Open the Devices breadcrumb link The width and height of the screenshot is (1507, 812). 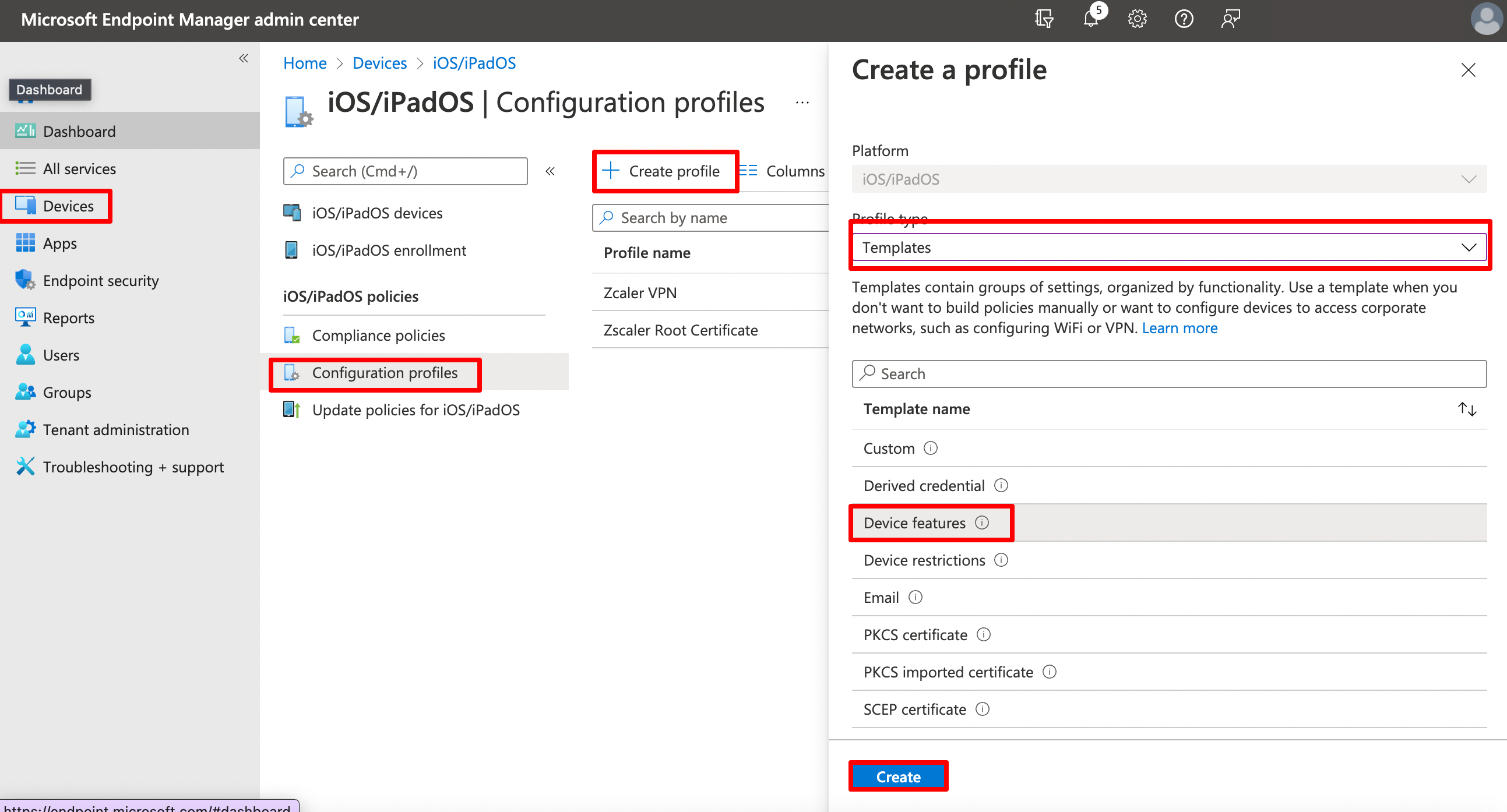[380, 62]
